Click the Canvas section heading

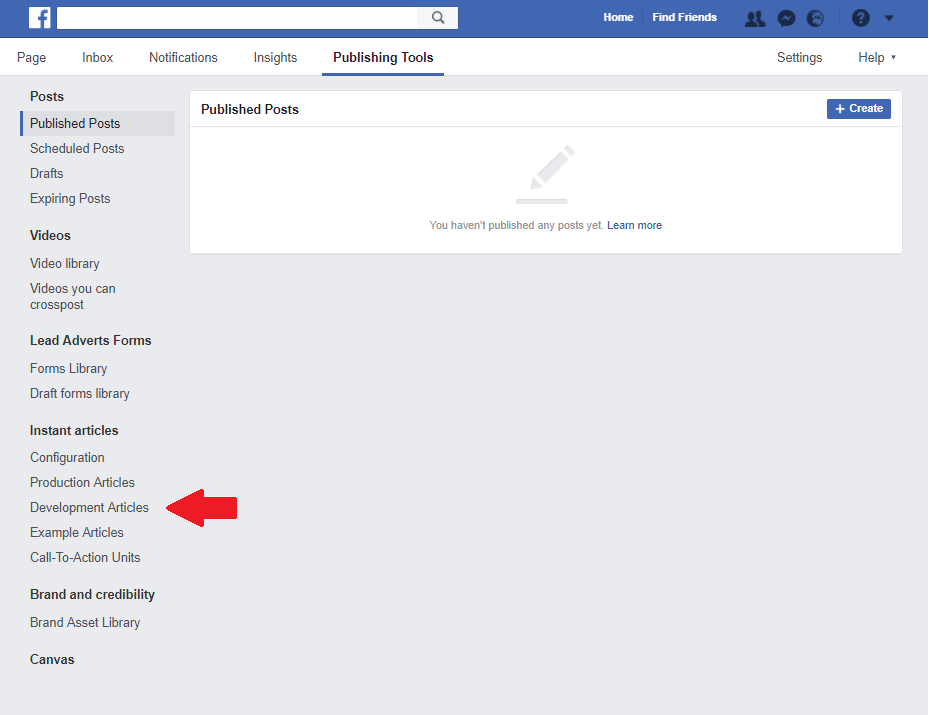pyautogui.click(x=52, y=660)
